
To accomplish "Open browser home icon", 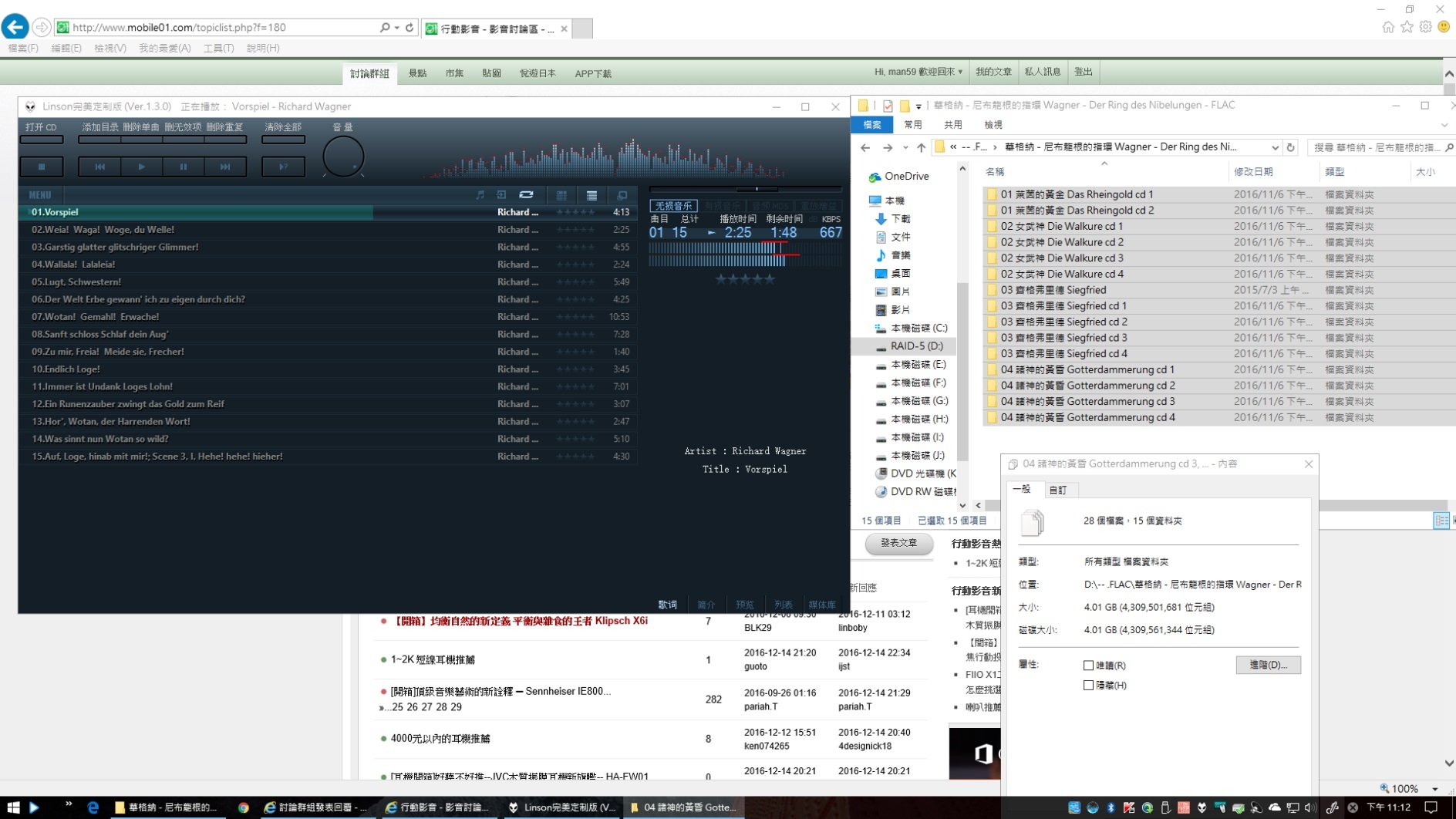I will click(x=1388, y=27).
